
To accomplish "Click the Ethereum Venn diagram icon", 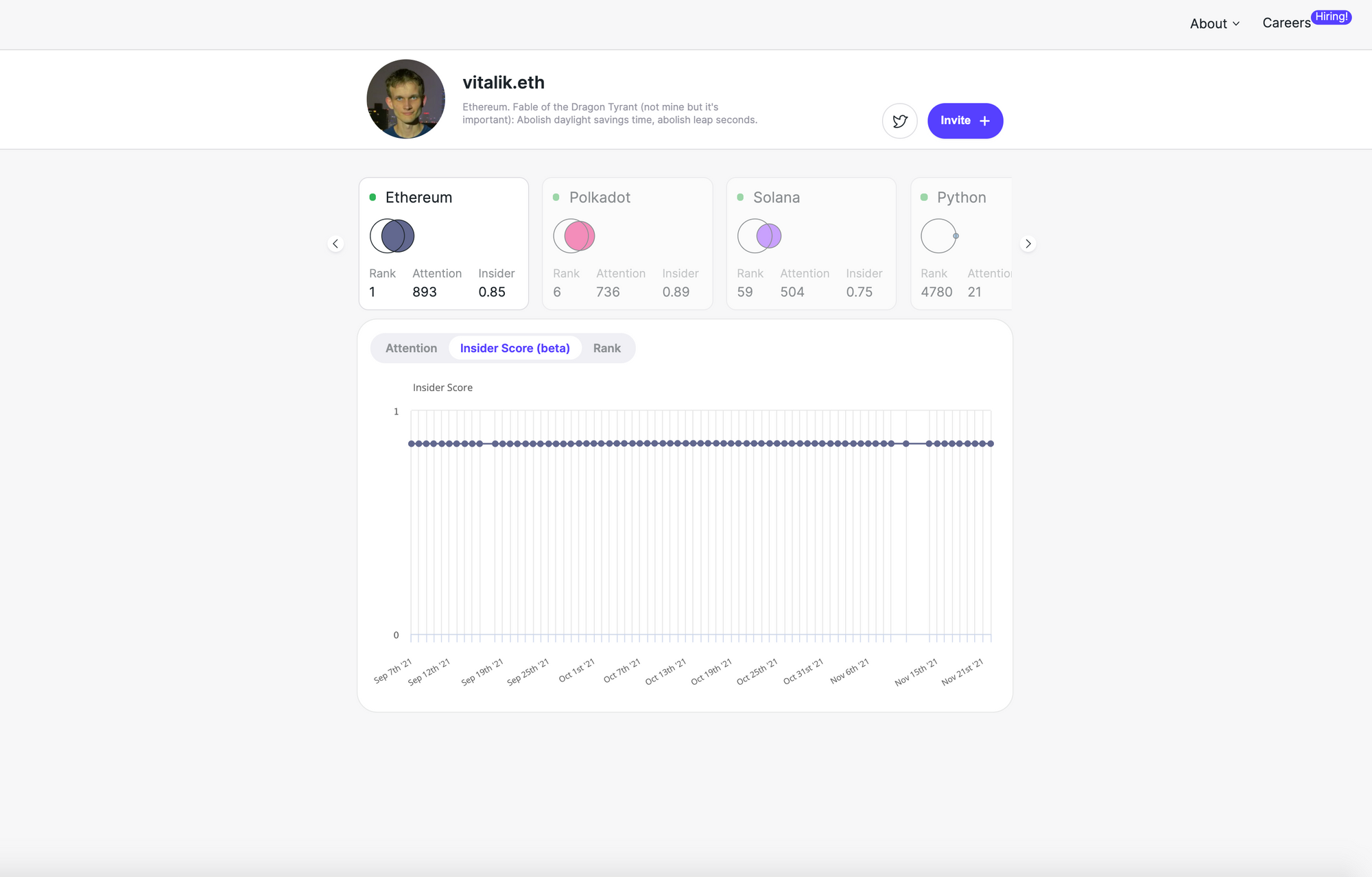I will [x=392, y=236].
